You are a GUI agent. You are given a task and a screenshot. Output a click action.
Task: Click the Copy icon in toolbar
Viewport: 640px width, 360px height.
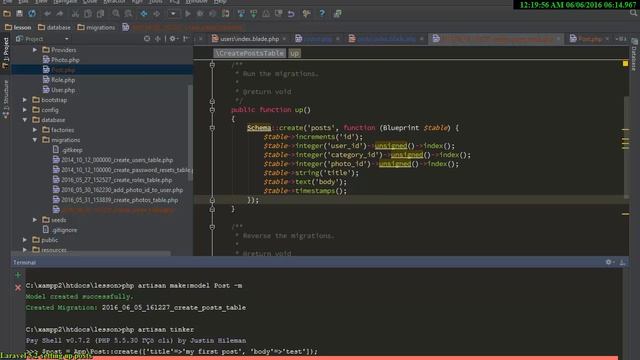(x=87, y=14)
